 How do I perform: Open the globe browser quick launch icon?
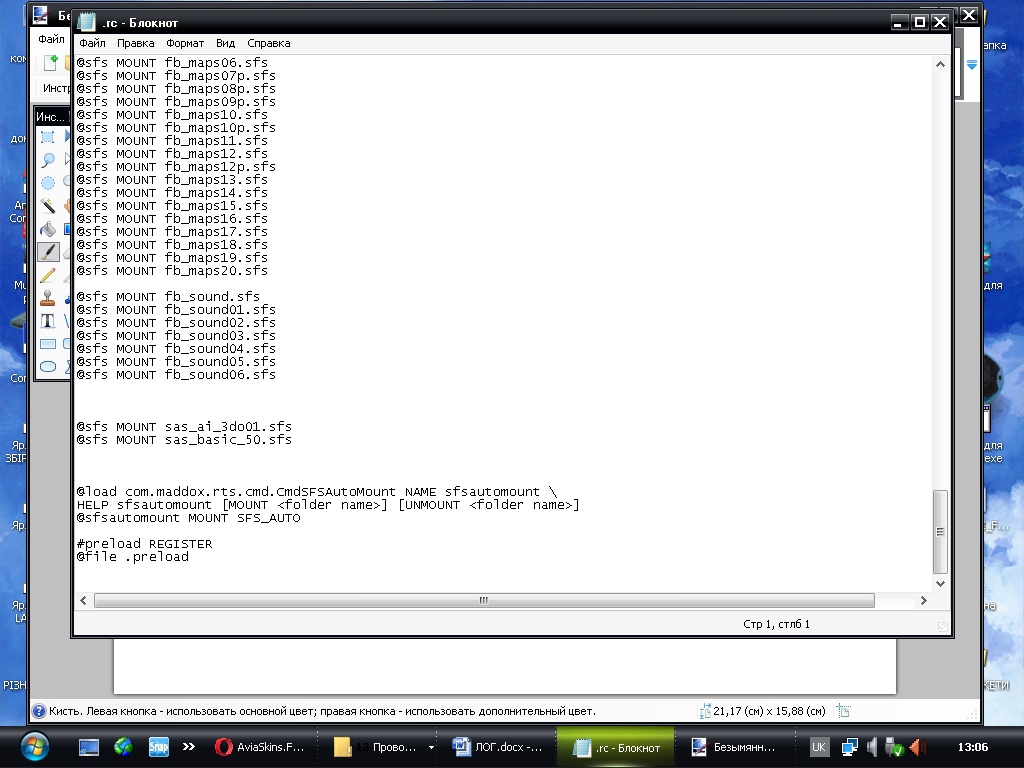pyautogui.click(x=123, y=747)
